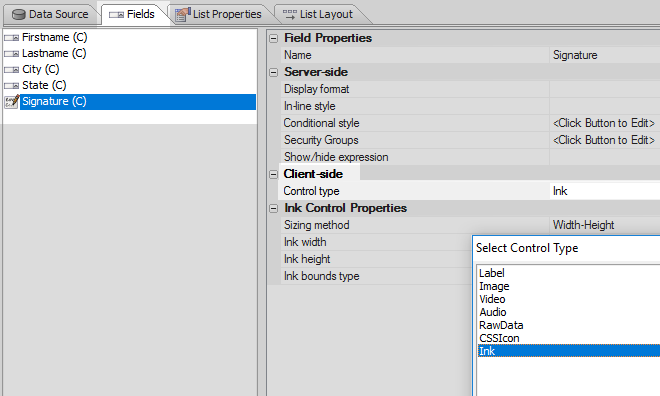This screenshot has height=396, width=660.
Task: Select the Ink width property label
Action: pyautogui.click(x=305, y=242)
